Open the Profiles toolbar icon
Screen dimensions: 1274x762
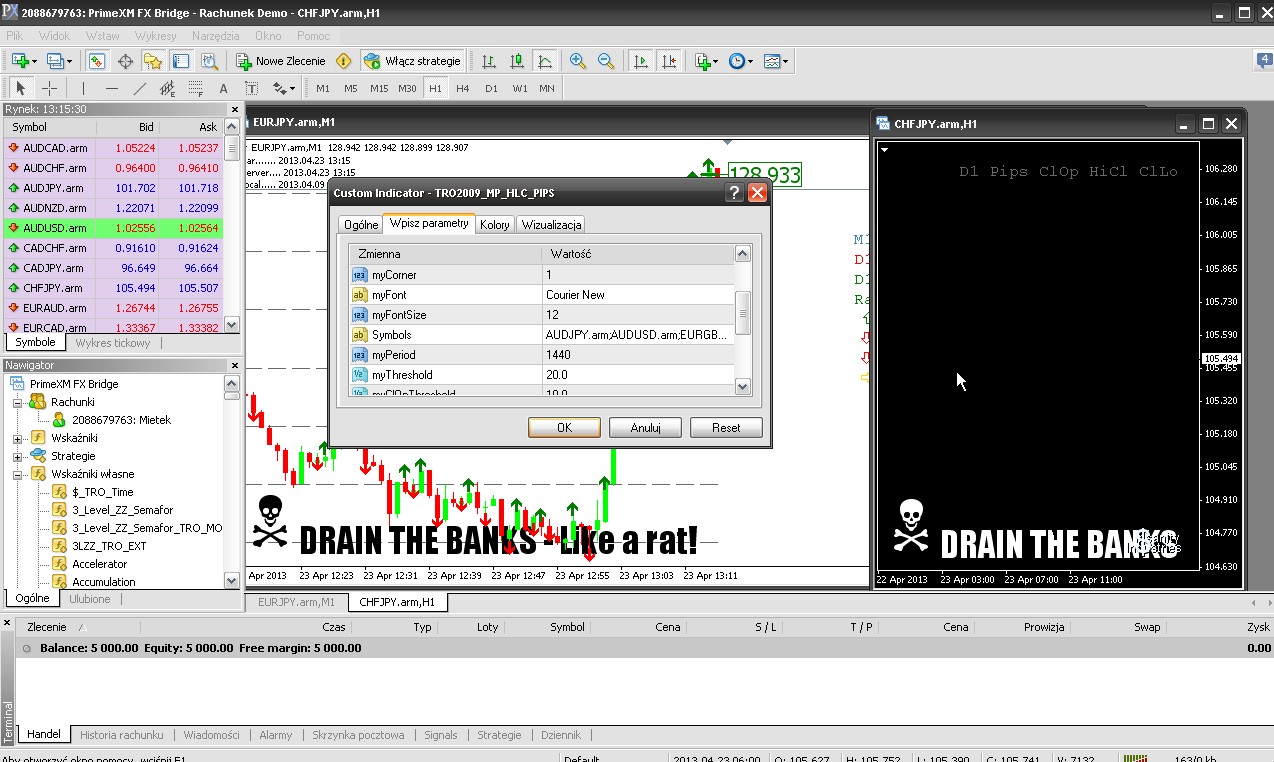tap(55, 61)
